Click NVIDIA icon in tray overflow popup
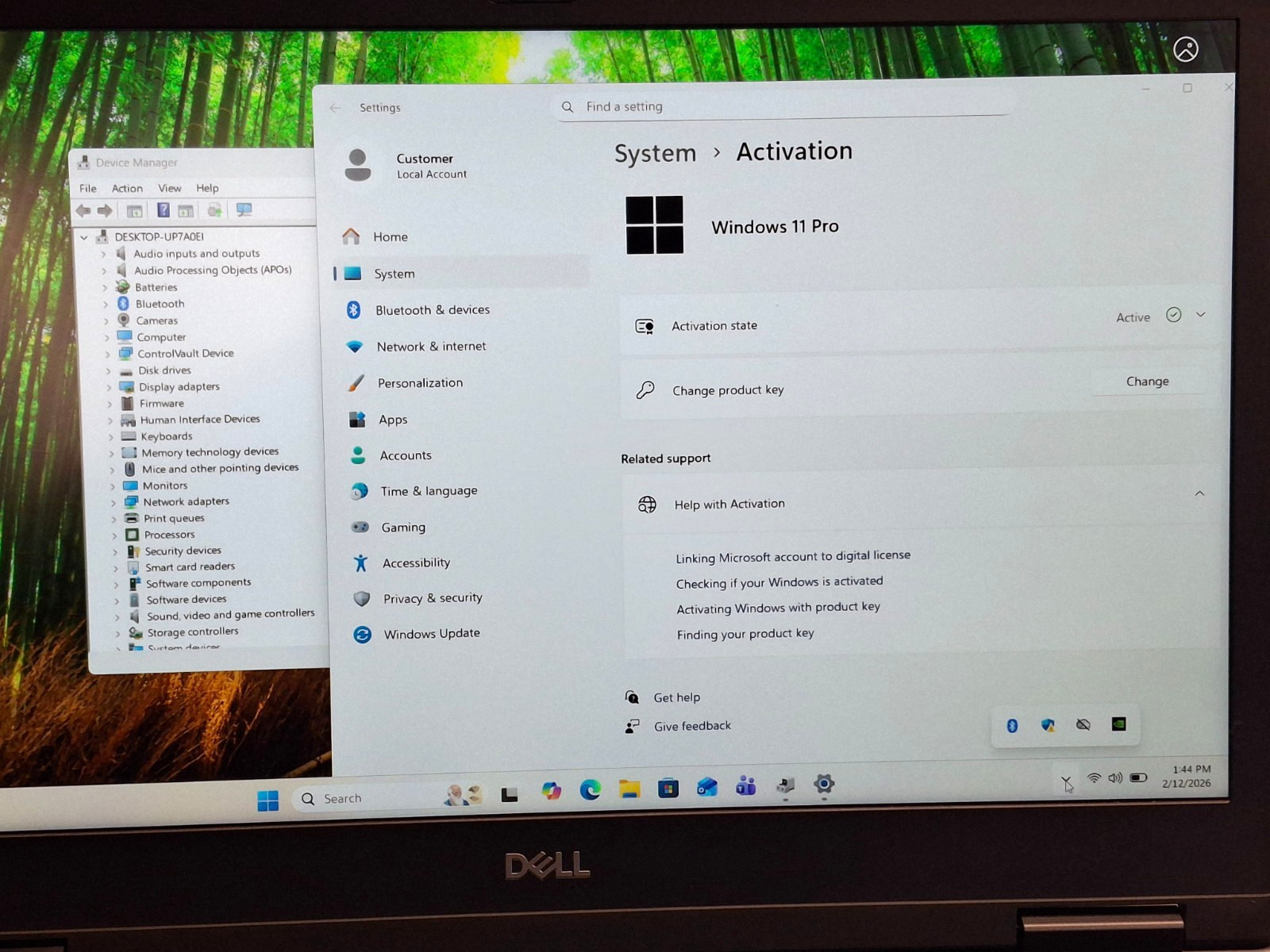Image resolution: width=1270 pixels, height=952 pixels. [x=1118, y=724]
